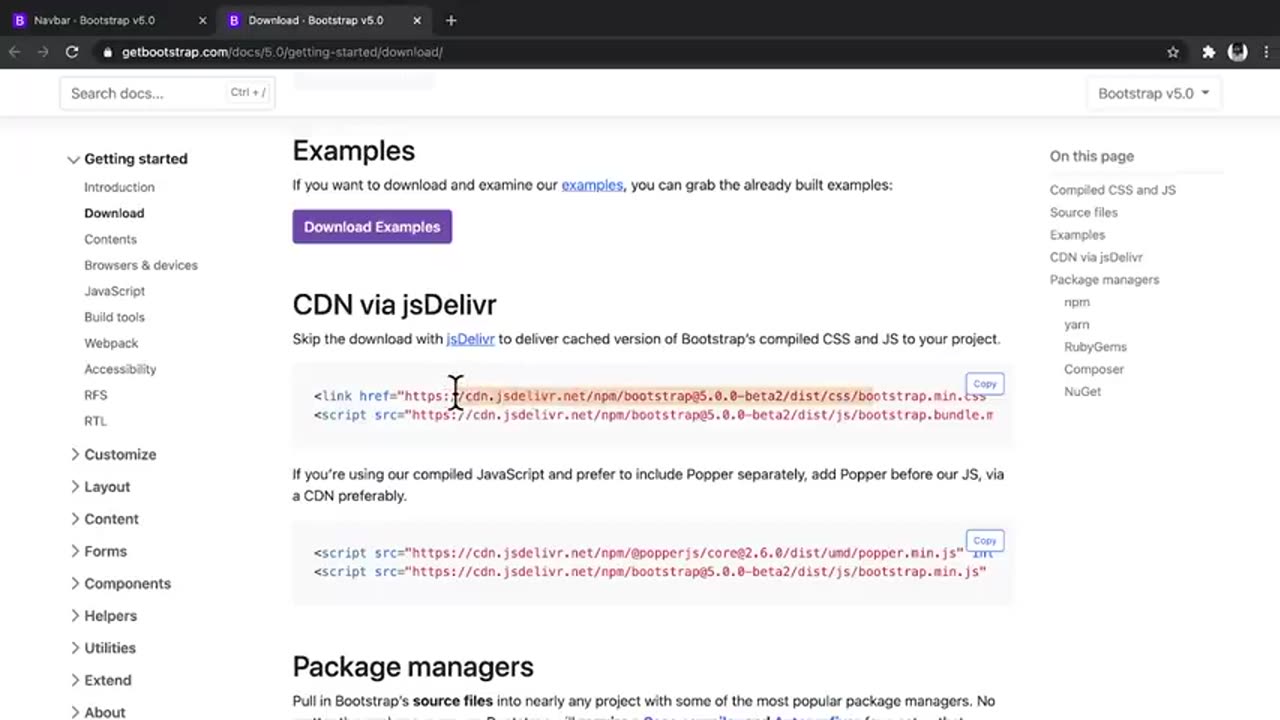The height and width of the screenshot is (720, 1280).
Task: Follow the examples hyperlink in paragraph
Action: pyautogui.click(x=592, y=185)
